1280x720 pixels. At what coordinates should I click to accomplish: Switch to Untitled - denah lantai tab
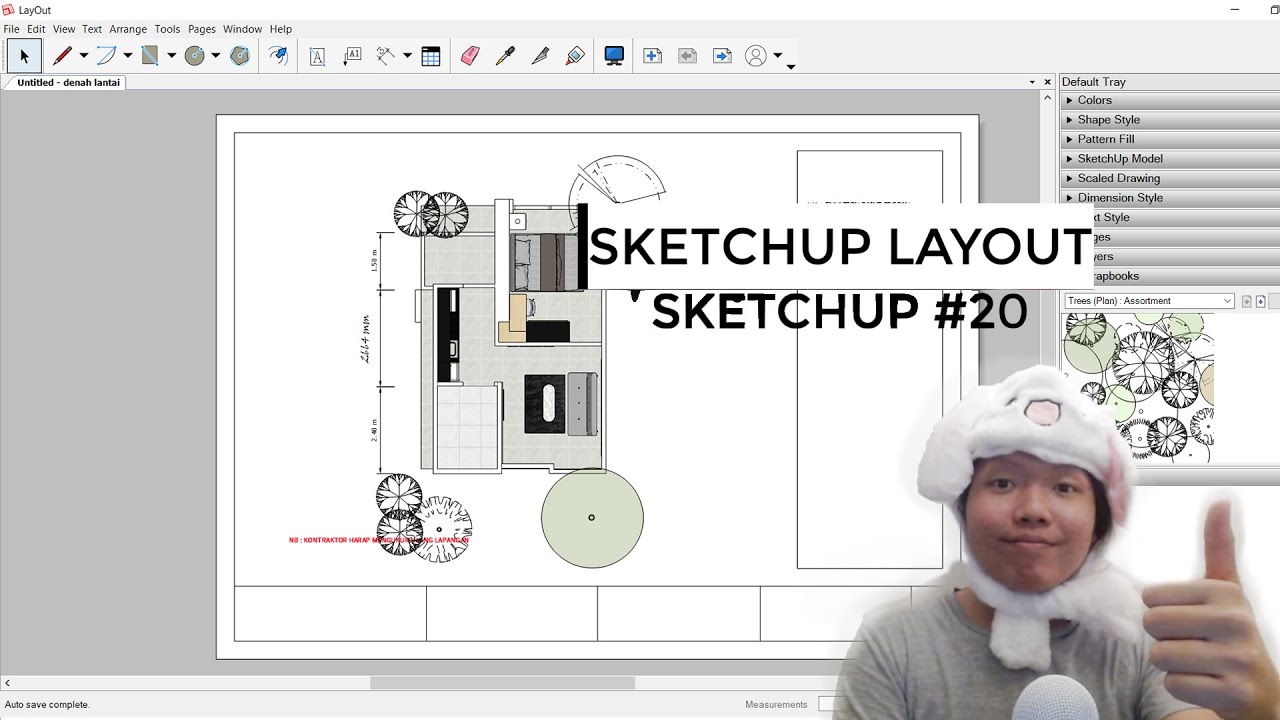pos(68,83)
